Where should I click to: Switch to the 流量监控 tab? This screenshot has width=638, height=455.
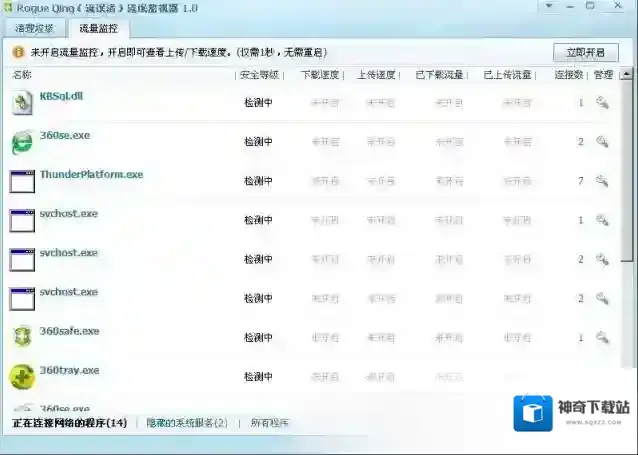(98, 28)
